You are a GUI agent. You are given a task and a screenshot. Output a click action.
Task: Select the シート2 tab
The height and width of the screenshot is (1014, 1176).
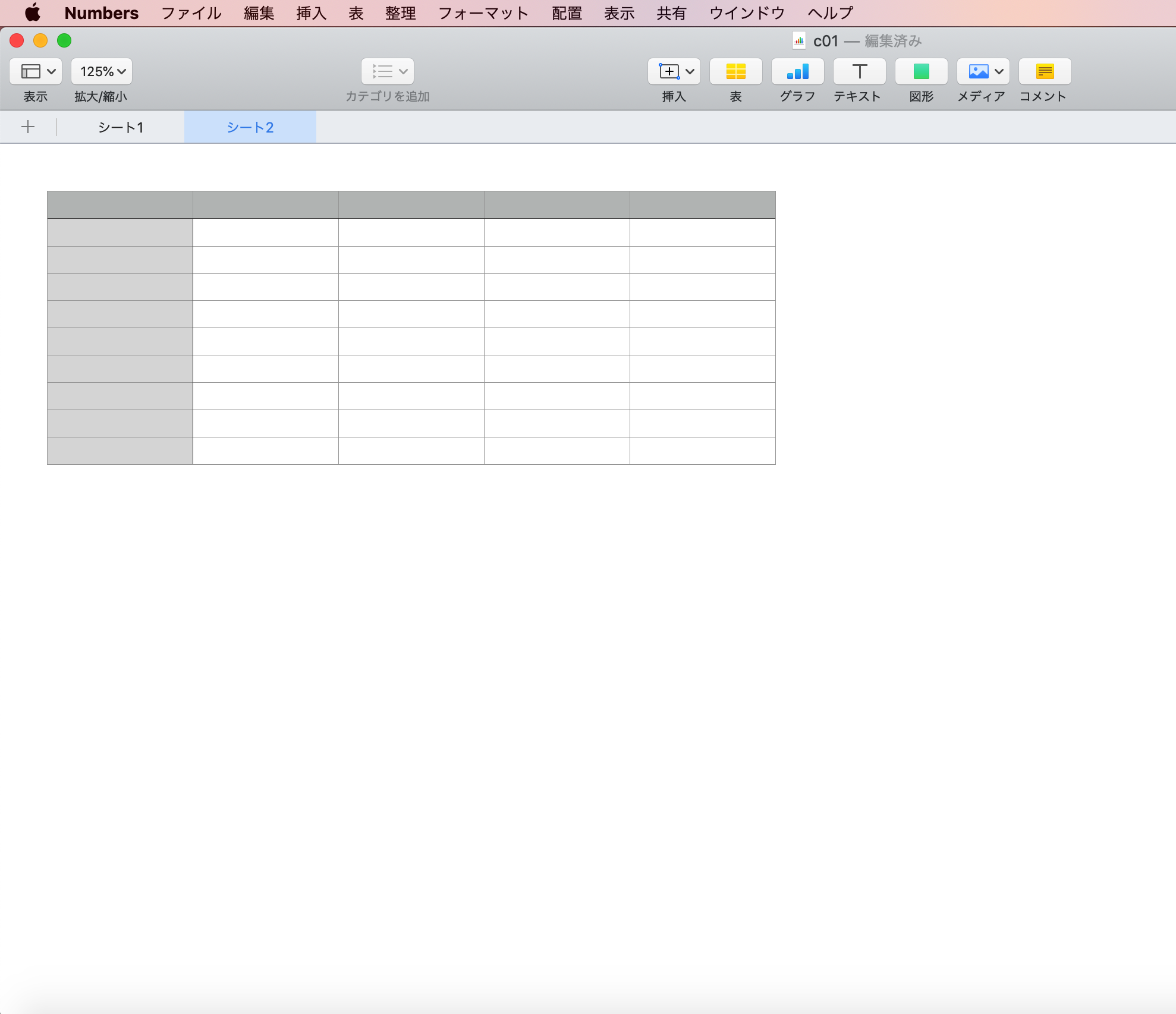[x=250, y=127]
